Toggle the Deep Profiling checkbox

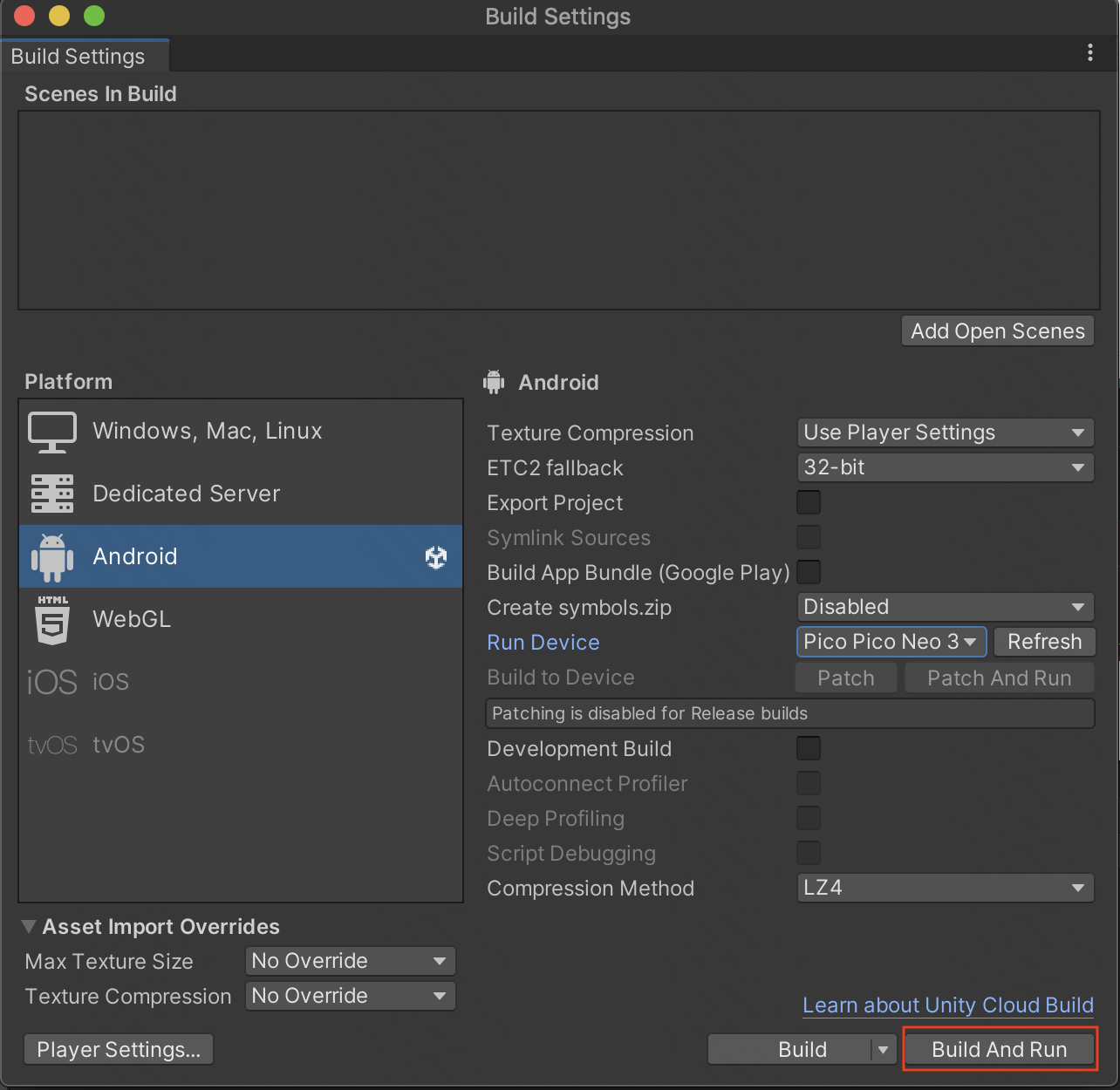(809, 818)
